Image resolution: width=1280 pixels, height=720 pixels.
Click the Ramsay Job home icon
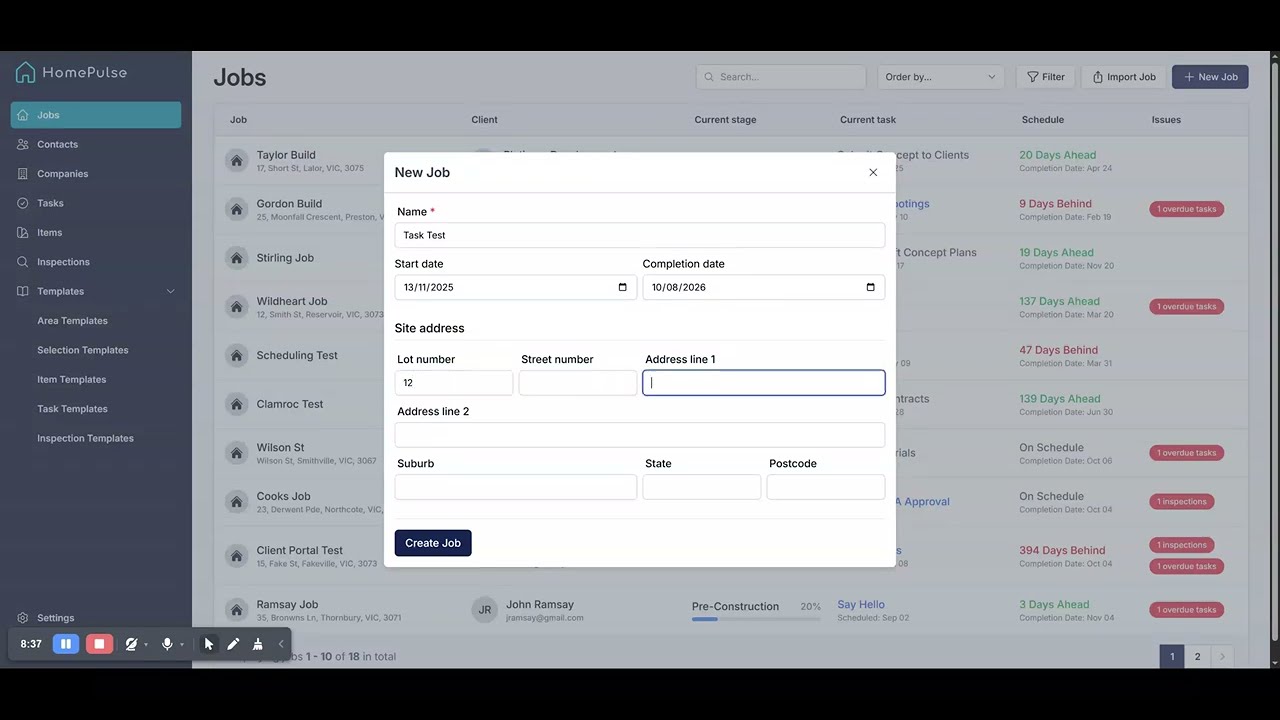tap(236, 610)
